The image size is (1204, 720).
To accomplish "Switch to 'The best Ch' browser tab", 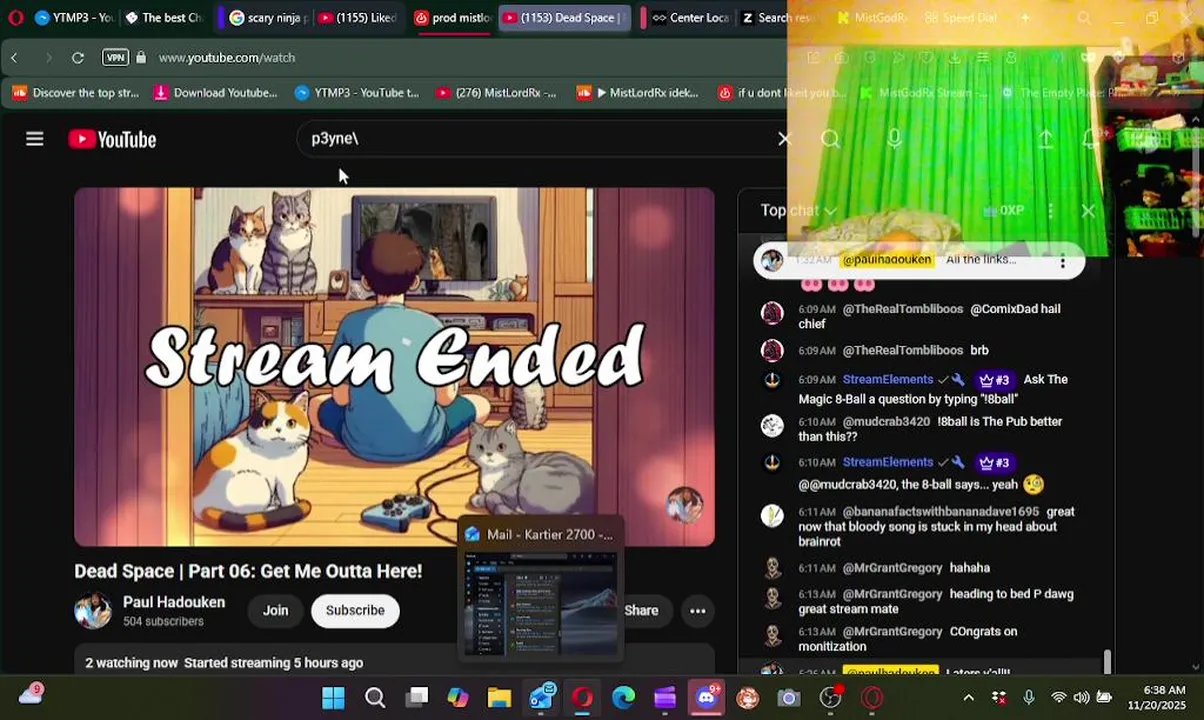I will pyautogui.click(x=163, y=18).
